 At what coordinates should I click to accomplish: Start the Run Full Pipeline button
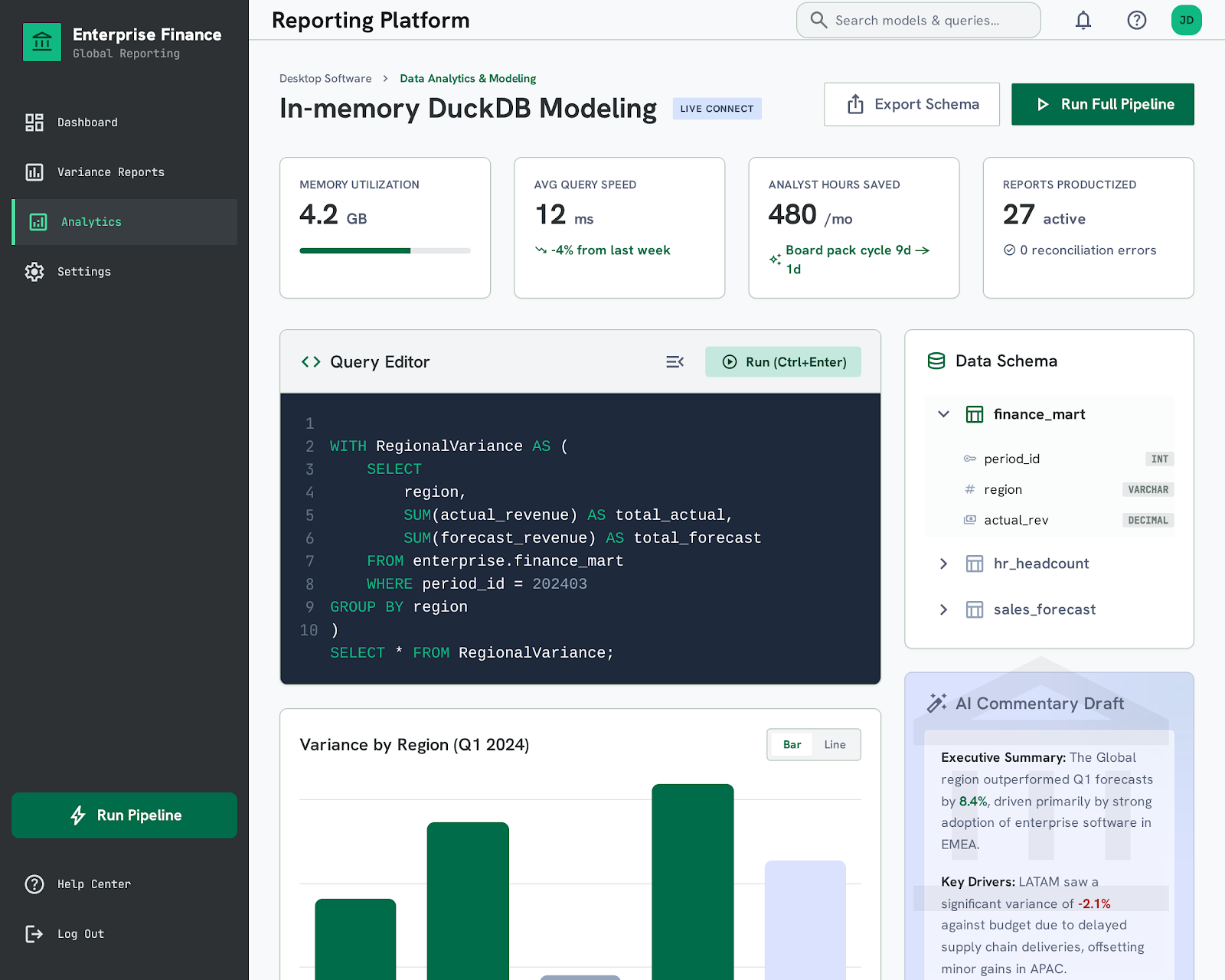coord(1102,104)
